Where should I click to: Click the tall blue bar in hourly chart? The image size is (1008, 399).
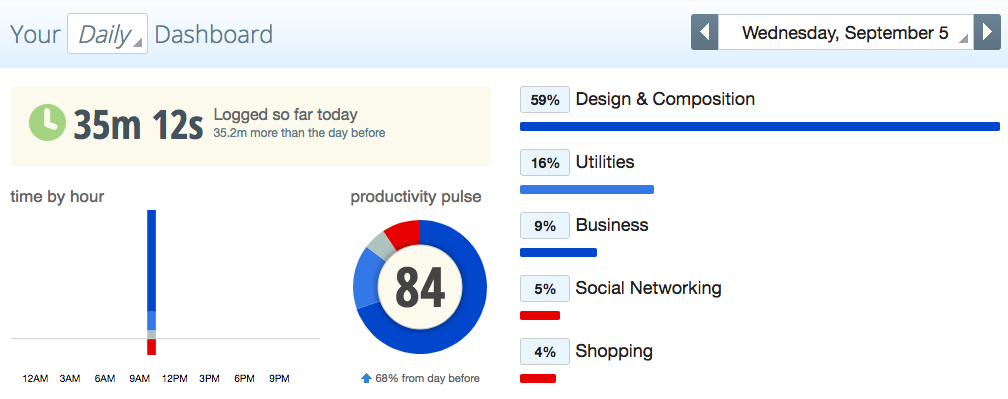tap(152, 260)
